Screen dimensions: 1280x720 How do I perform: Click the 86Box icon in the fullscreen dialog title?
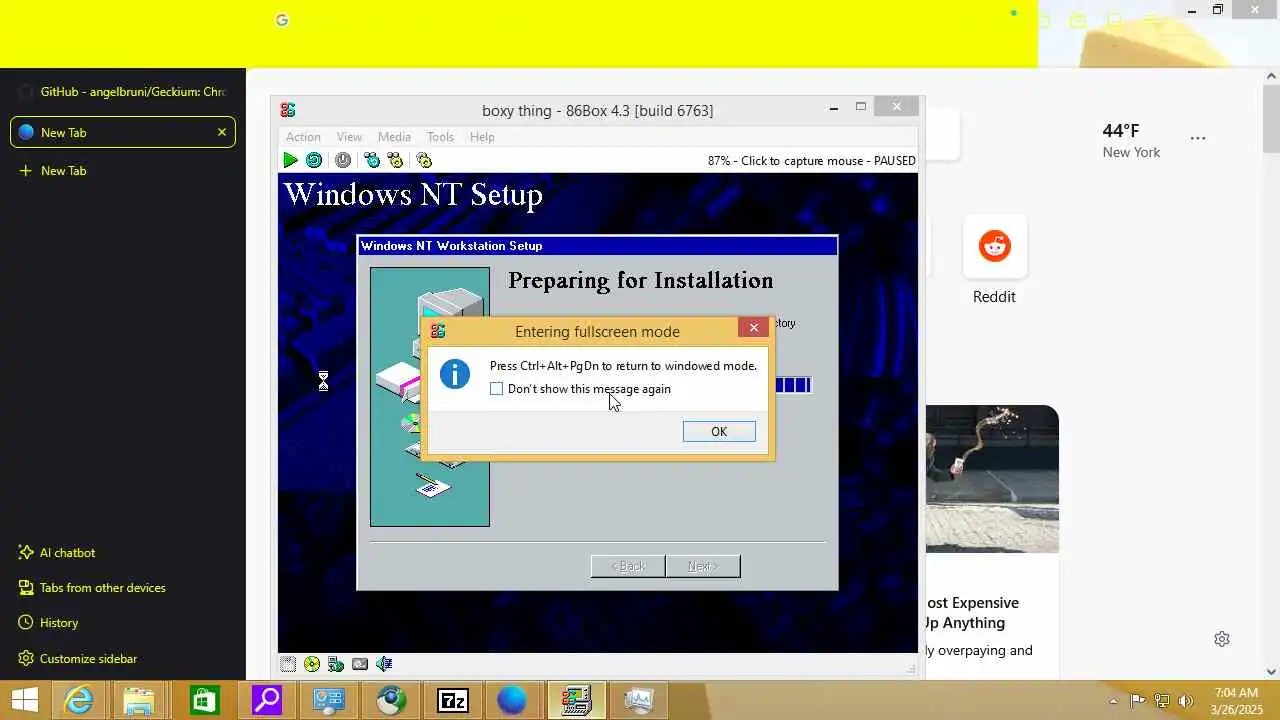(438, 331)
